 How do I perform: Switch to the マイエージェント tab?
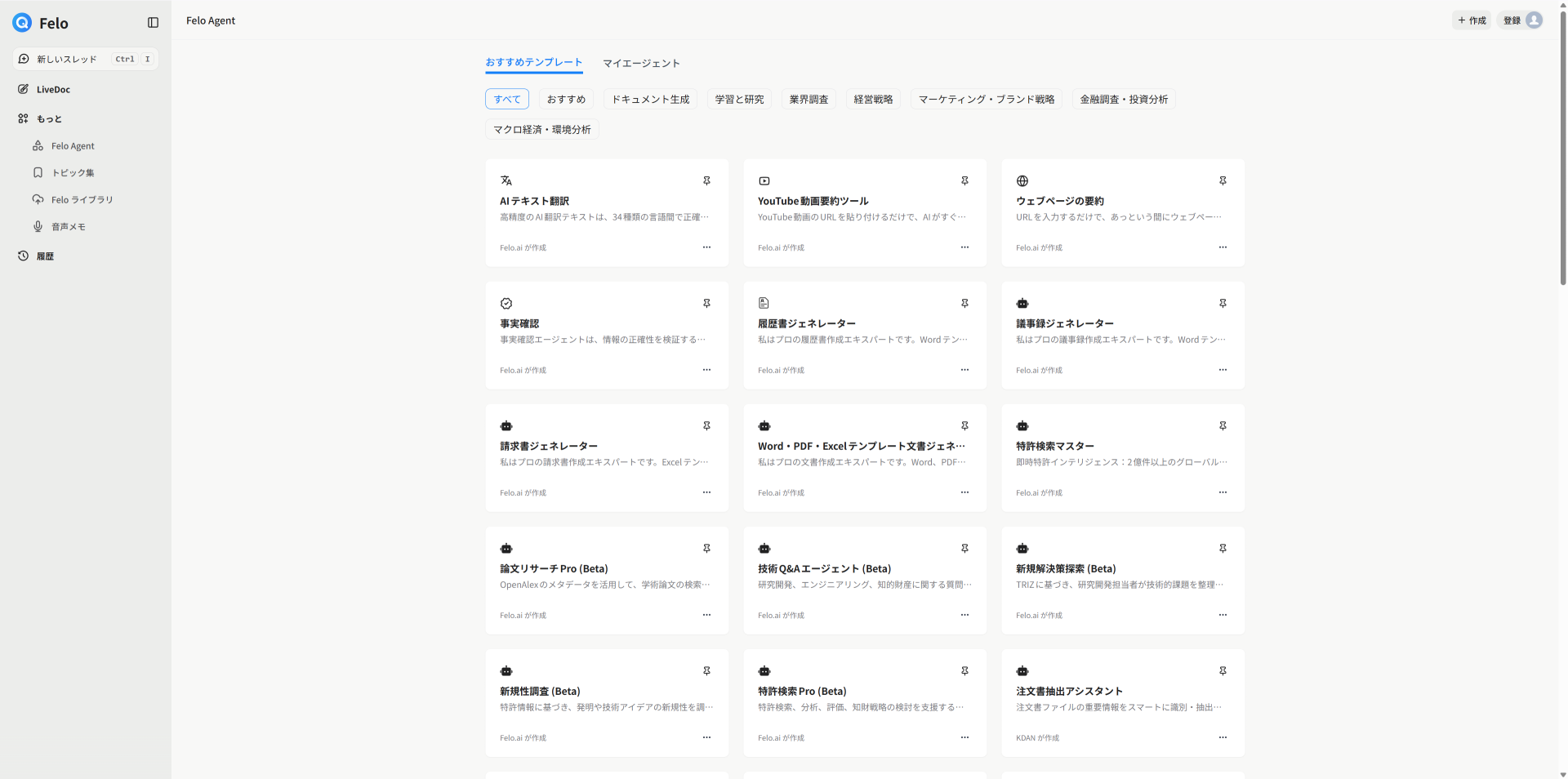tap(641, 64)
